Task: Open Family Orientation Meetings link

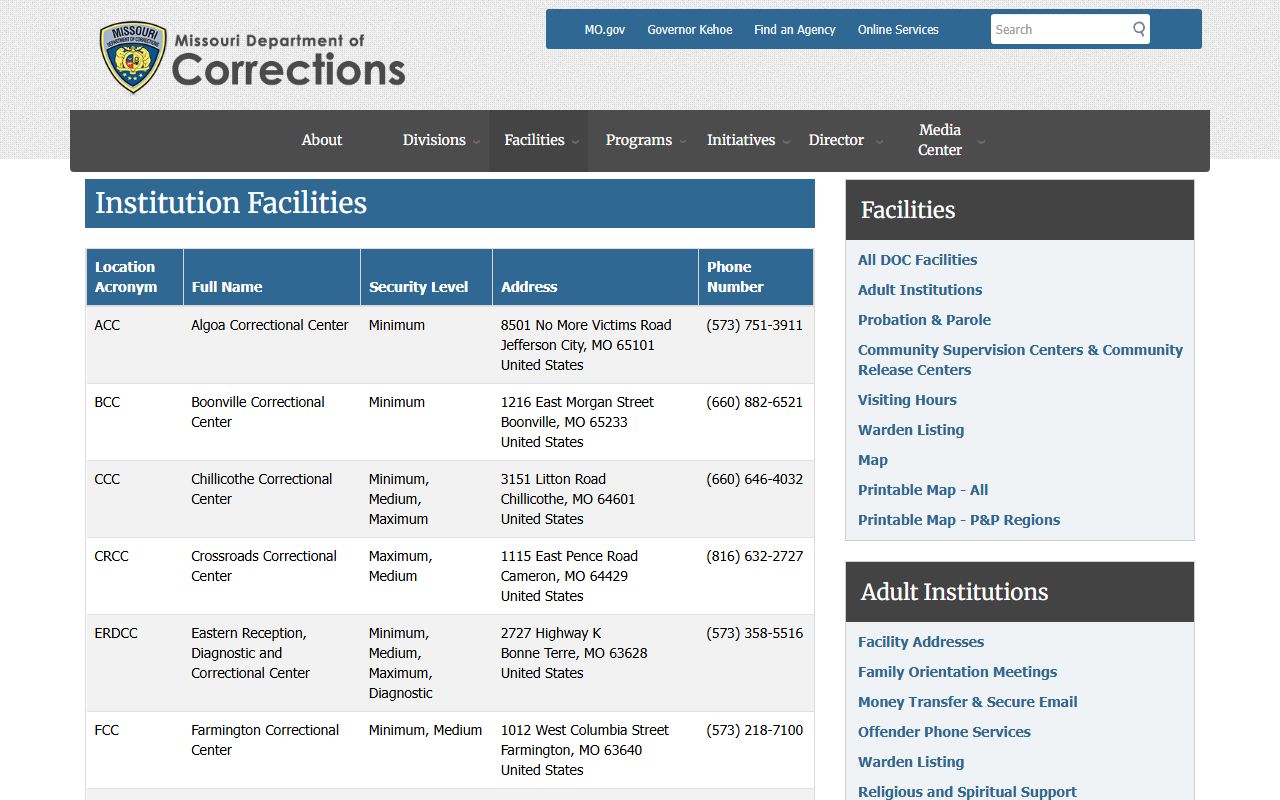Action: (x=957, y=672)
